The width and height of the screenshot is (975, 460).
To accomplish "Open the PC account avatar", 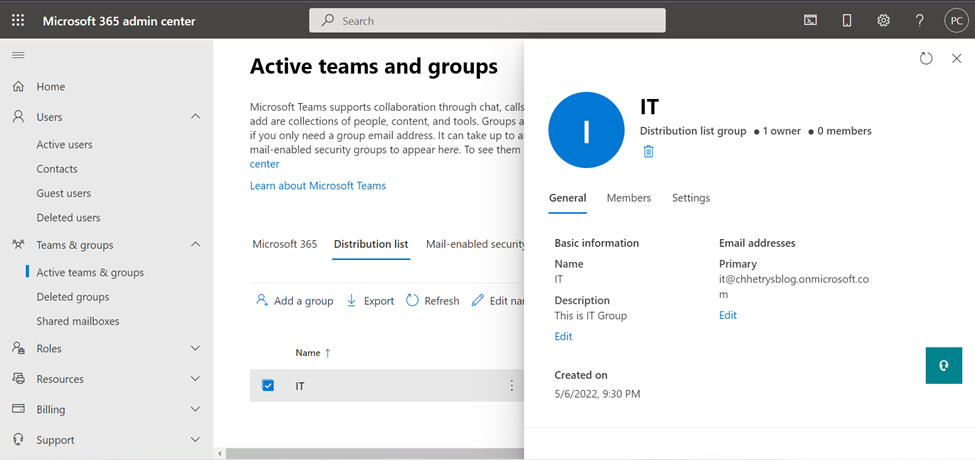I will (956, 21).
